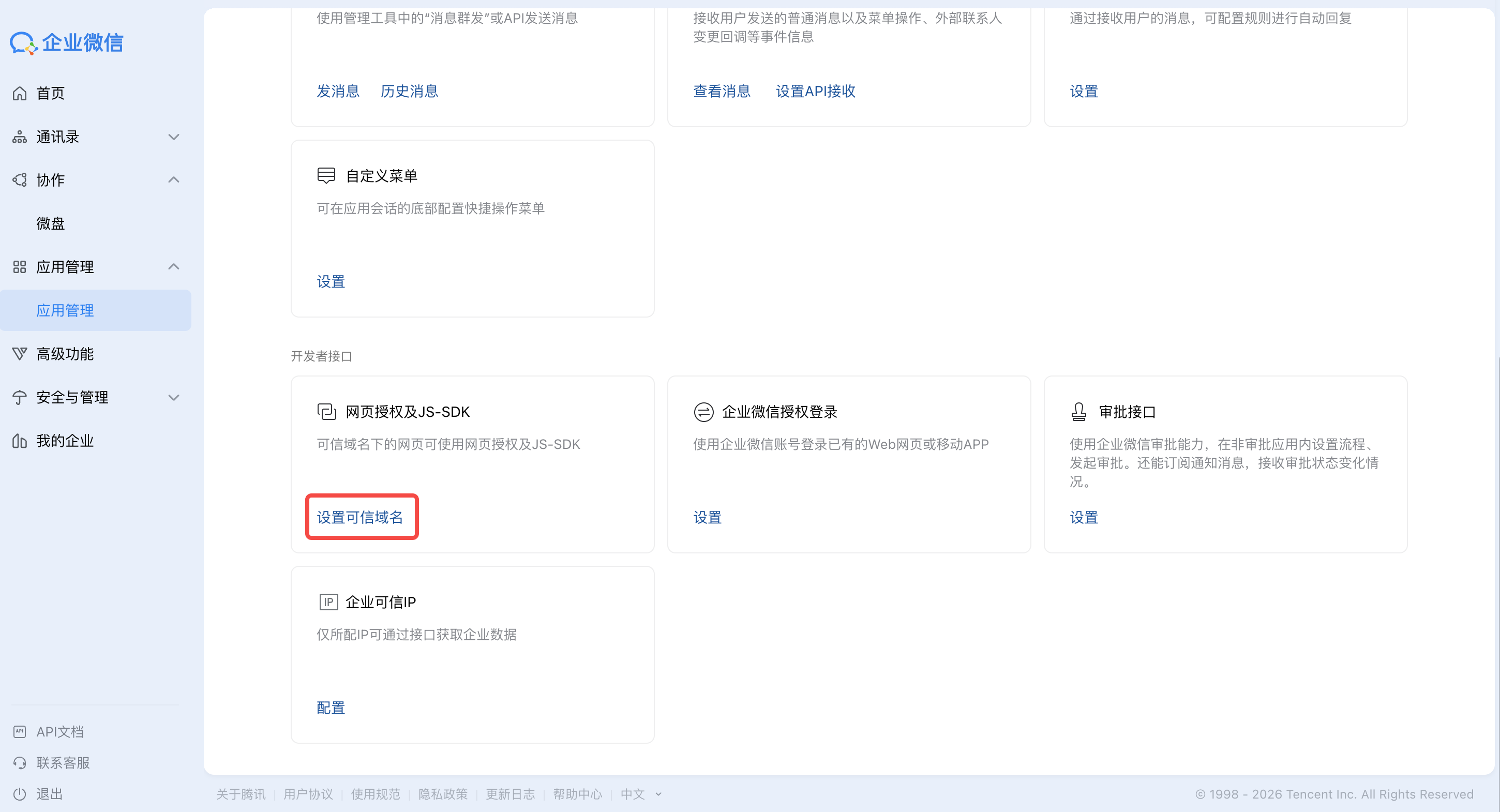
Task: Click the 企业可信IP card icon
Action: (328, 602)
